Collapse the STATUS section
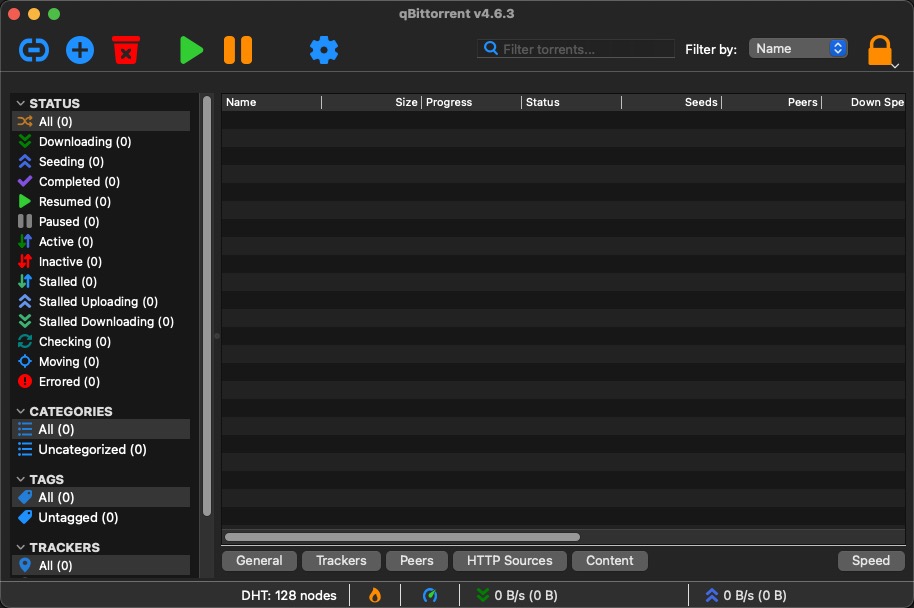The image size is (914, 608). 21,103
